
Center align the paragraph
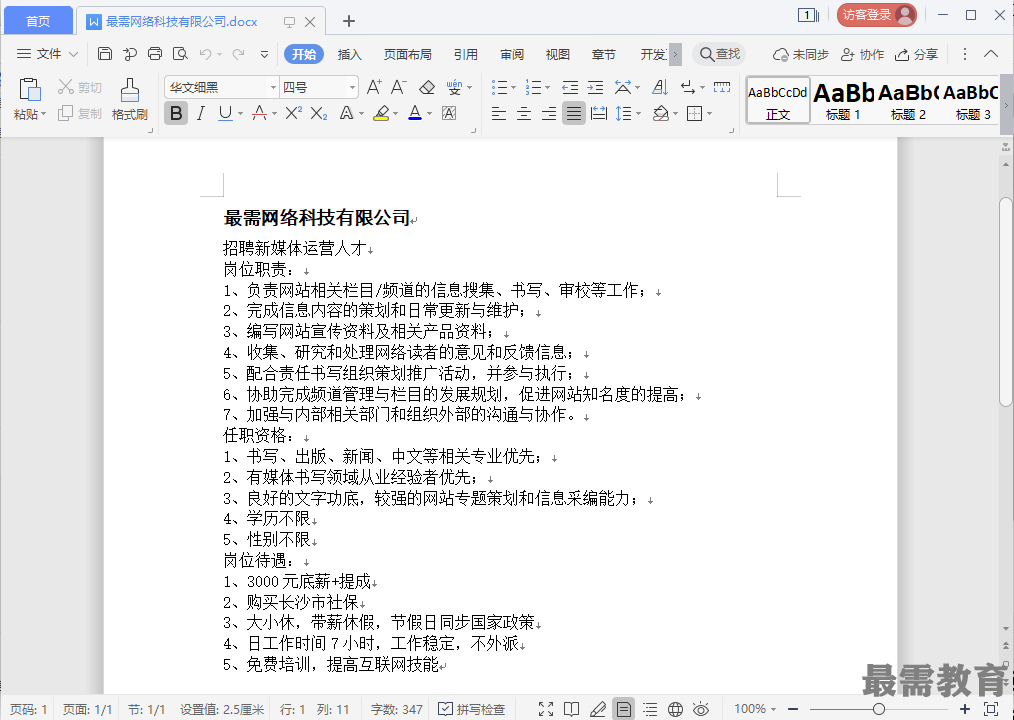click(x=524, y=114)
